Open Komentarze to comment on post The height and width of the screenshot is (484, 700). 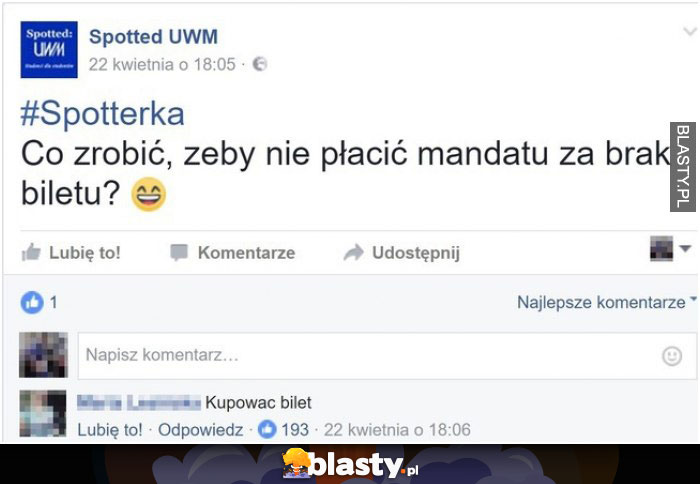point(233,253)
